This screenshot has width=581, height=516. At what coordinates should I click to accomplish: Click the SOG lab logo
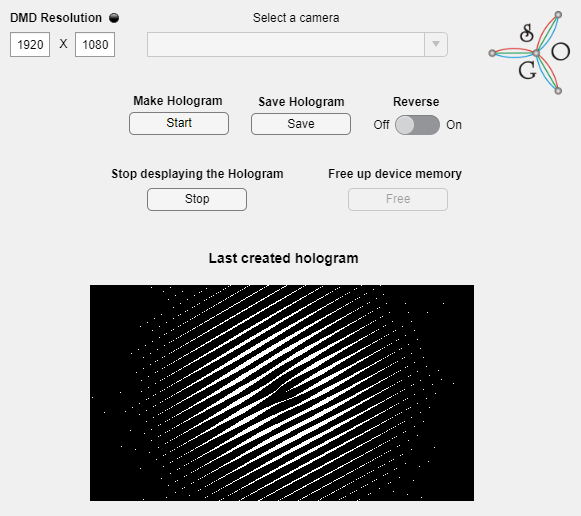(x=529, y=53)
